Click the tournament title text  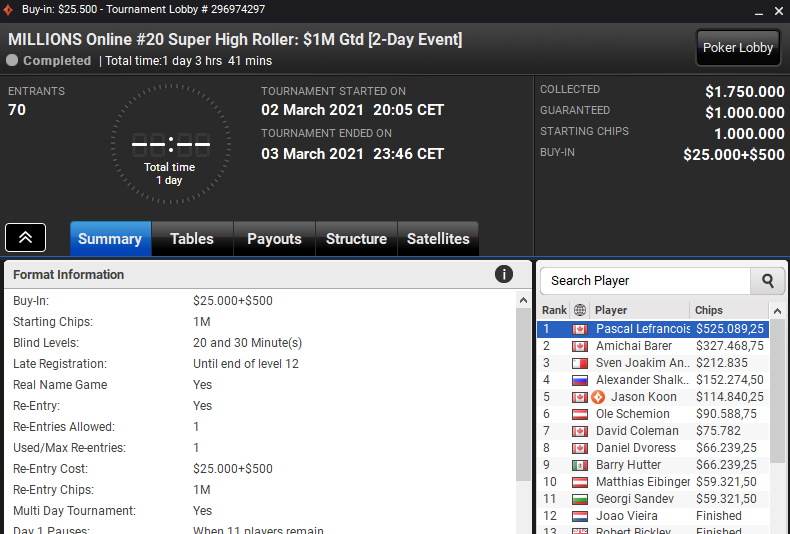[x=235, y=39]
